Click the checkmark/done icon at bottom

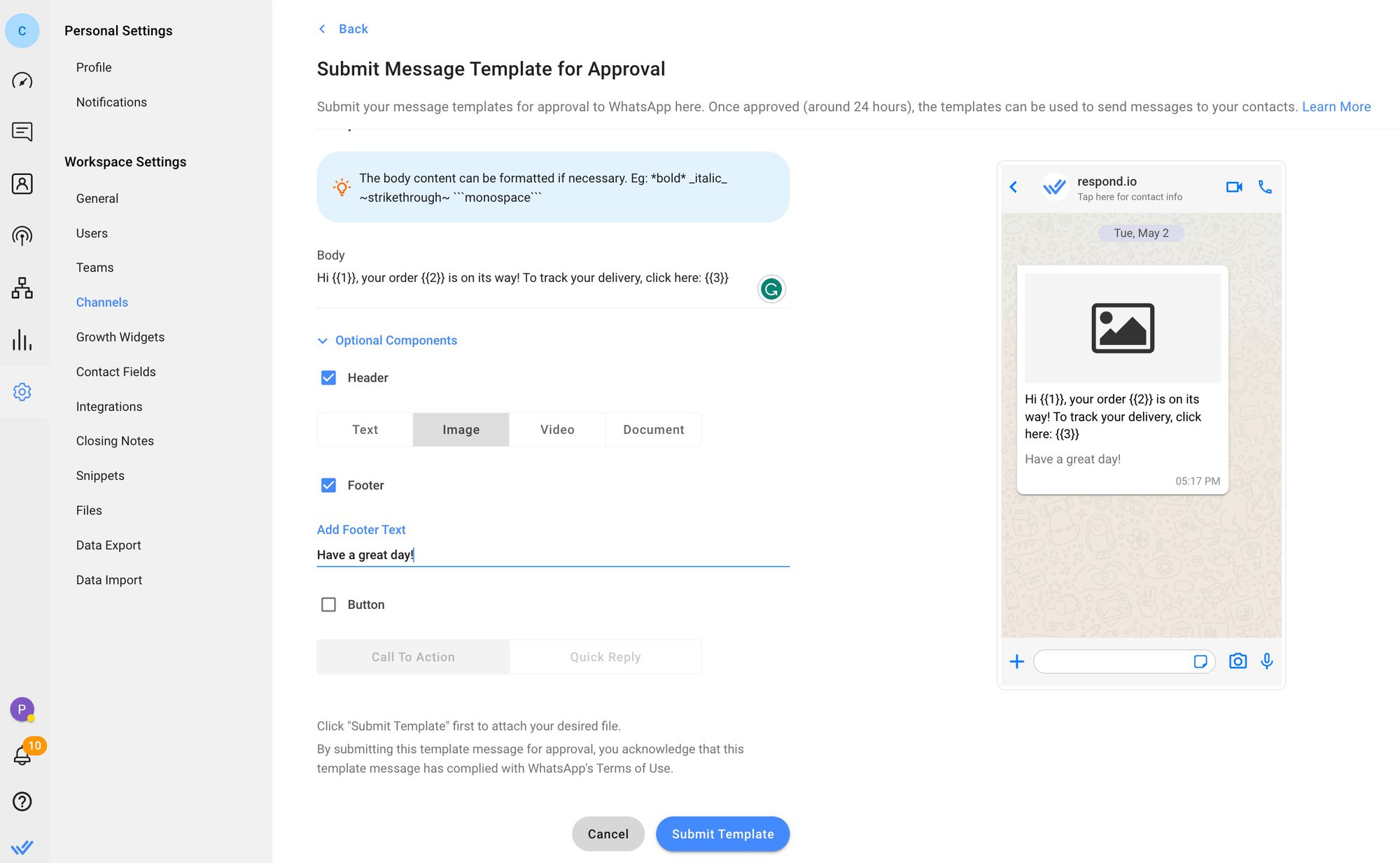click(22, 848)
